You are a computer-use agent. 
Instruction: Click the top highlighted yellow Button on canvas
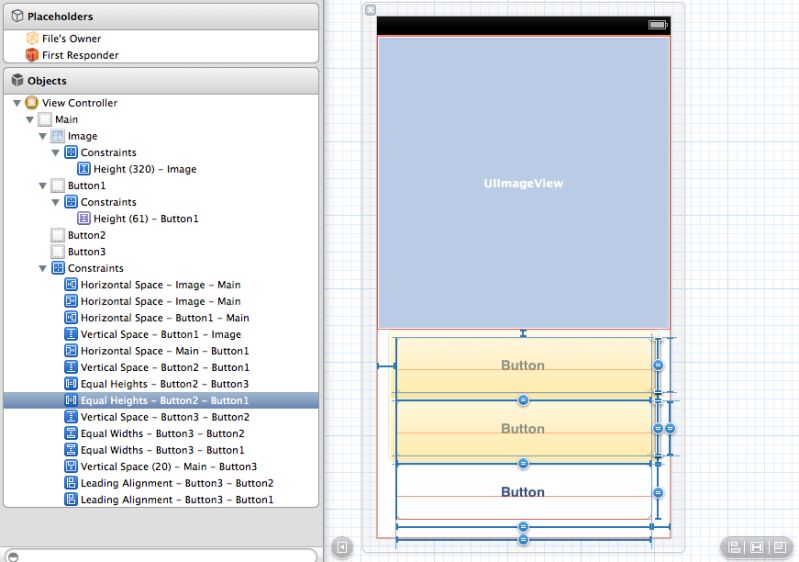coord(523,365)
